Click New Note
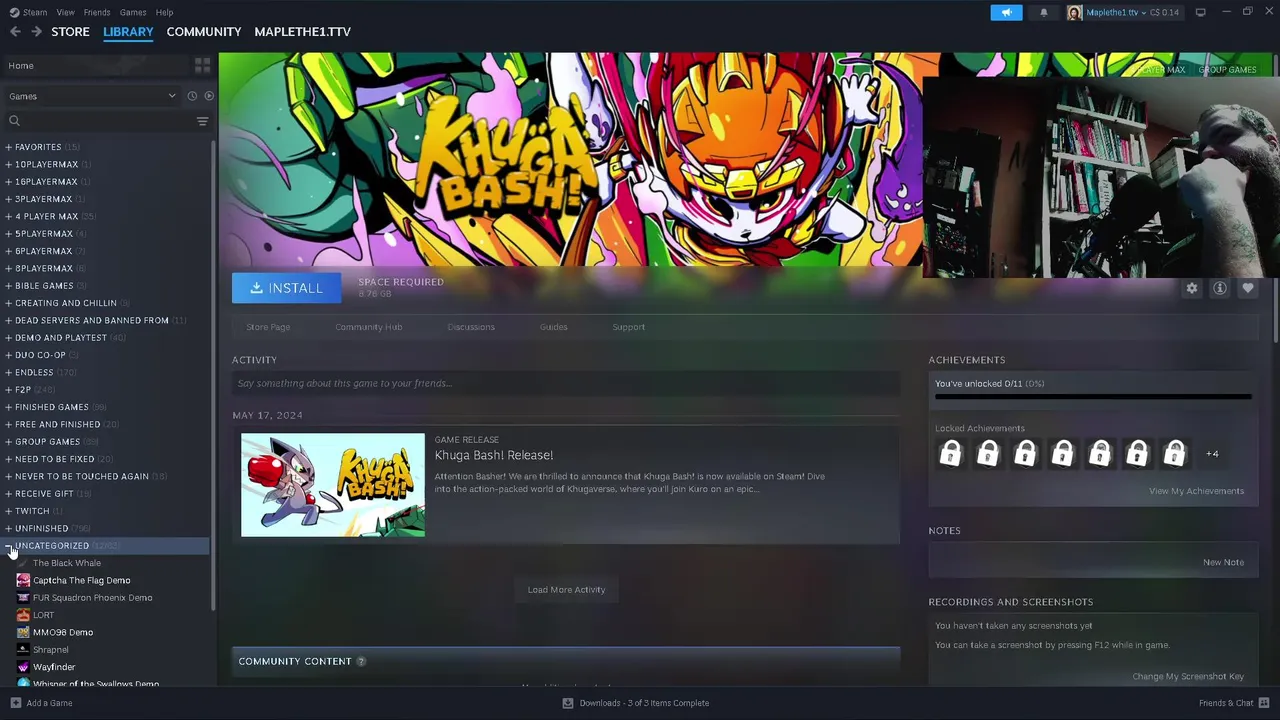1280x720 pixels. [1223, 562]
